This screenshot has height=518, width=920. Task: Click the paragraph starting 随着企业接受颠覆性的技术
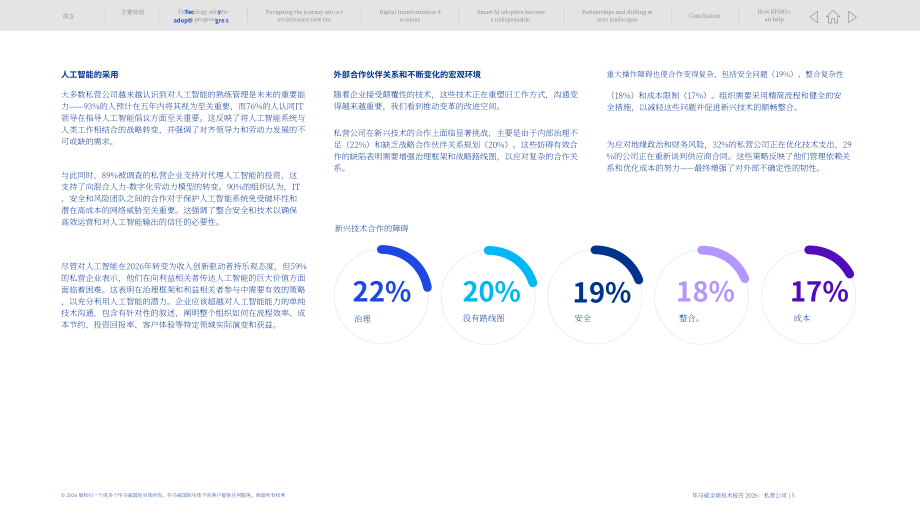tap(456, 100)
